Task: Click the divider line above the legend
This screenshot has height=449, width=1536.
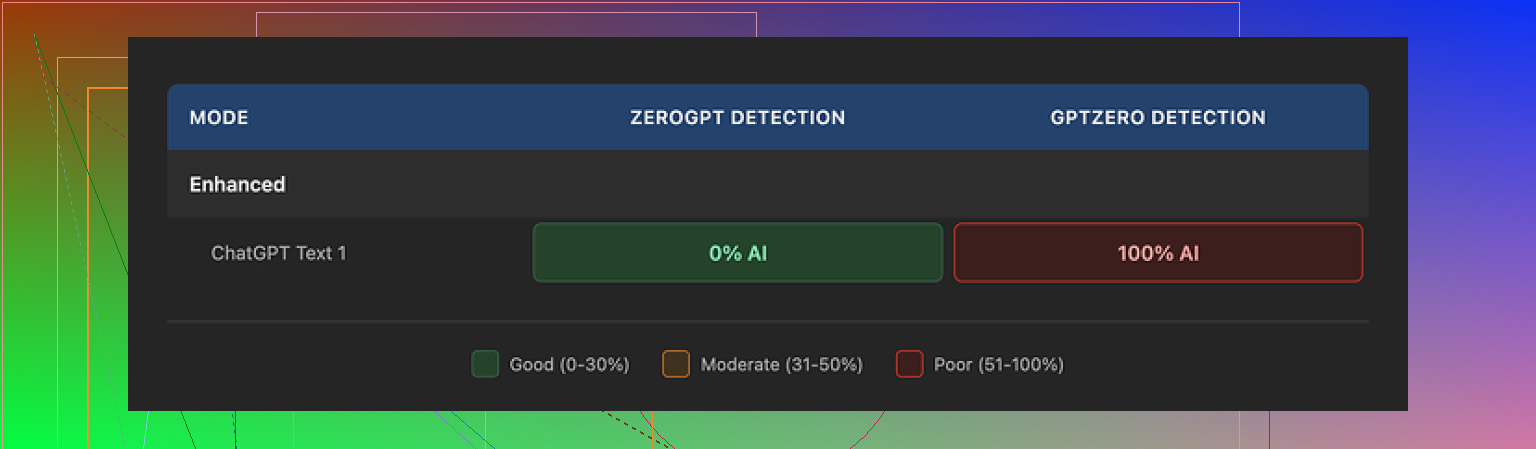Action: point(767,322)
